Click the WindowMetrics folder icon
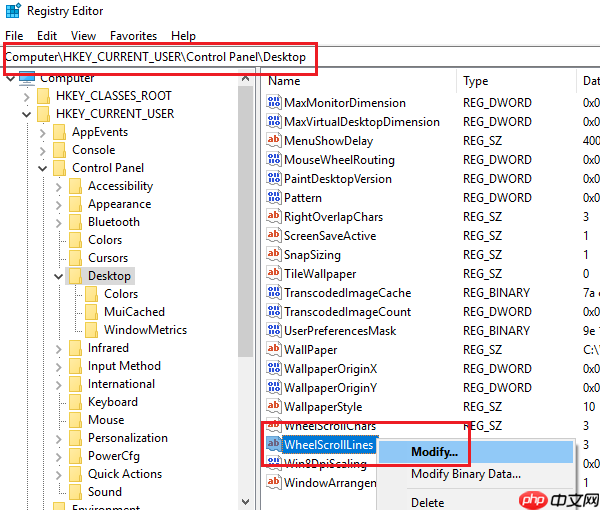This screenshot has width=600, height=510. (92, 330)
